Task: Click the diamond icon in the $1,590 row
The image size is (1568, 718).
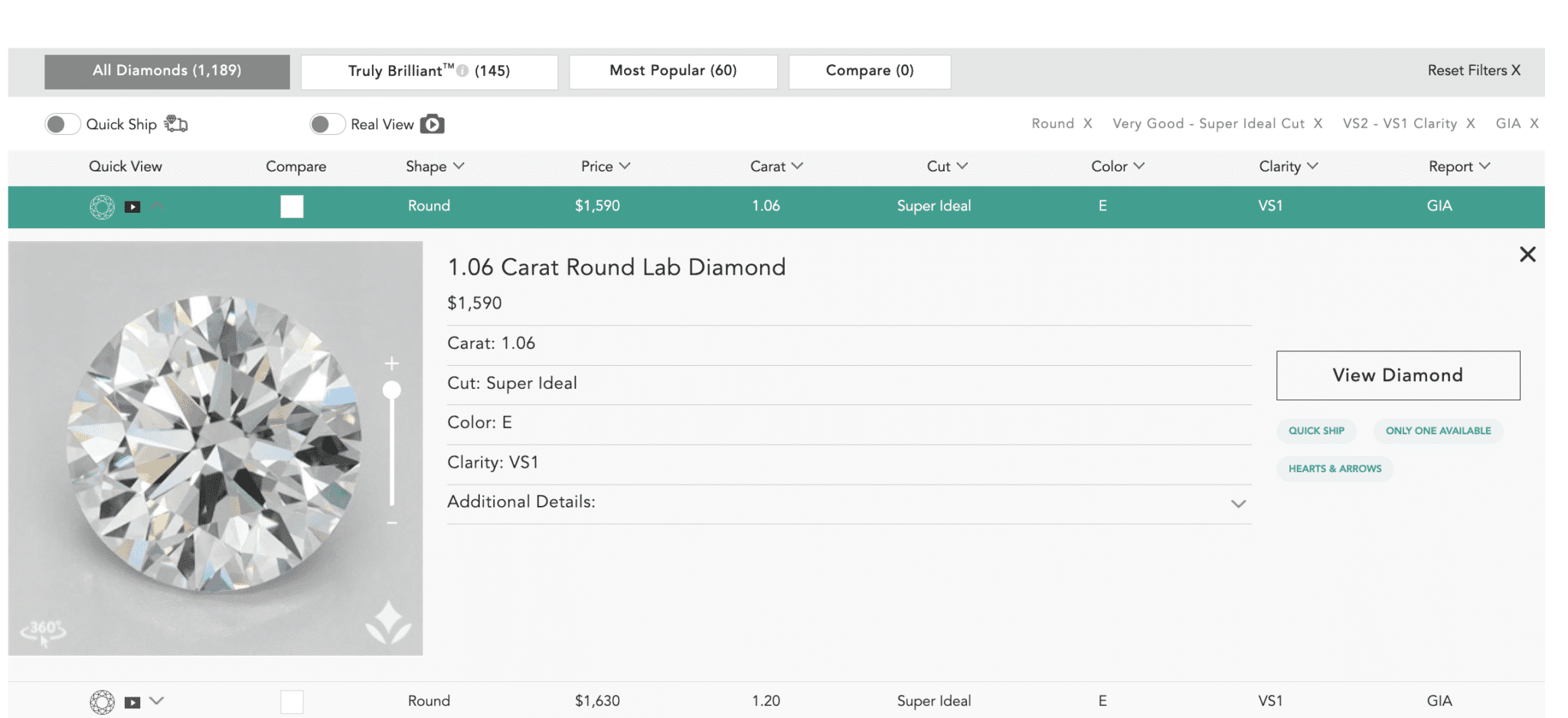Action: point(102,207)
